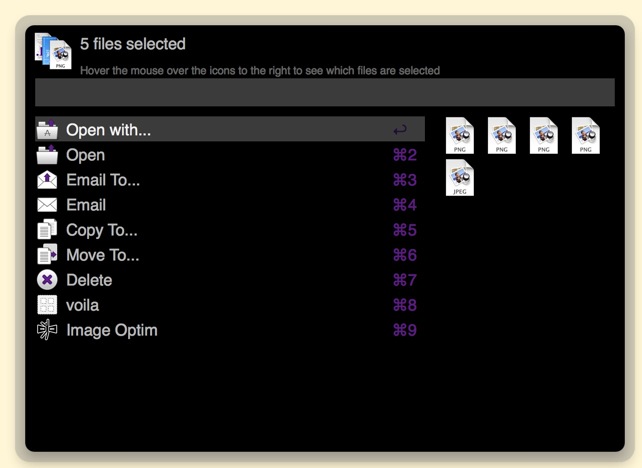The height and width of the screenshot is (468, 642).
Task: Click the ⌘6 shortcut label
Action: (x=405, y=255)
